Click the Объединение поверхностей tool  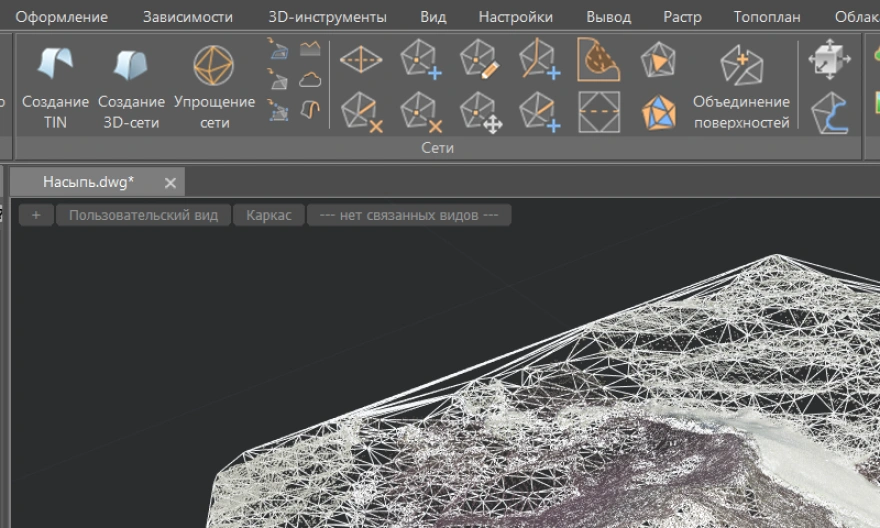click(x=741, y=86)
